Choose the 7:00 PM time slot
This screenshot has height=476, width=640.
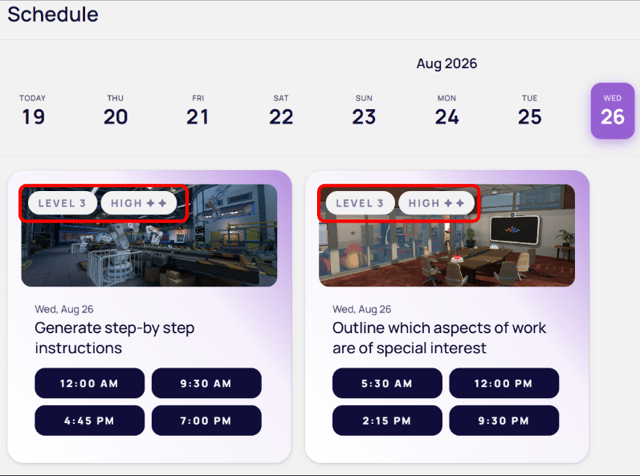[207, 420]
